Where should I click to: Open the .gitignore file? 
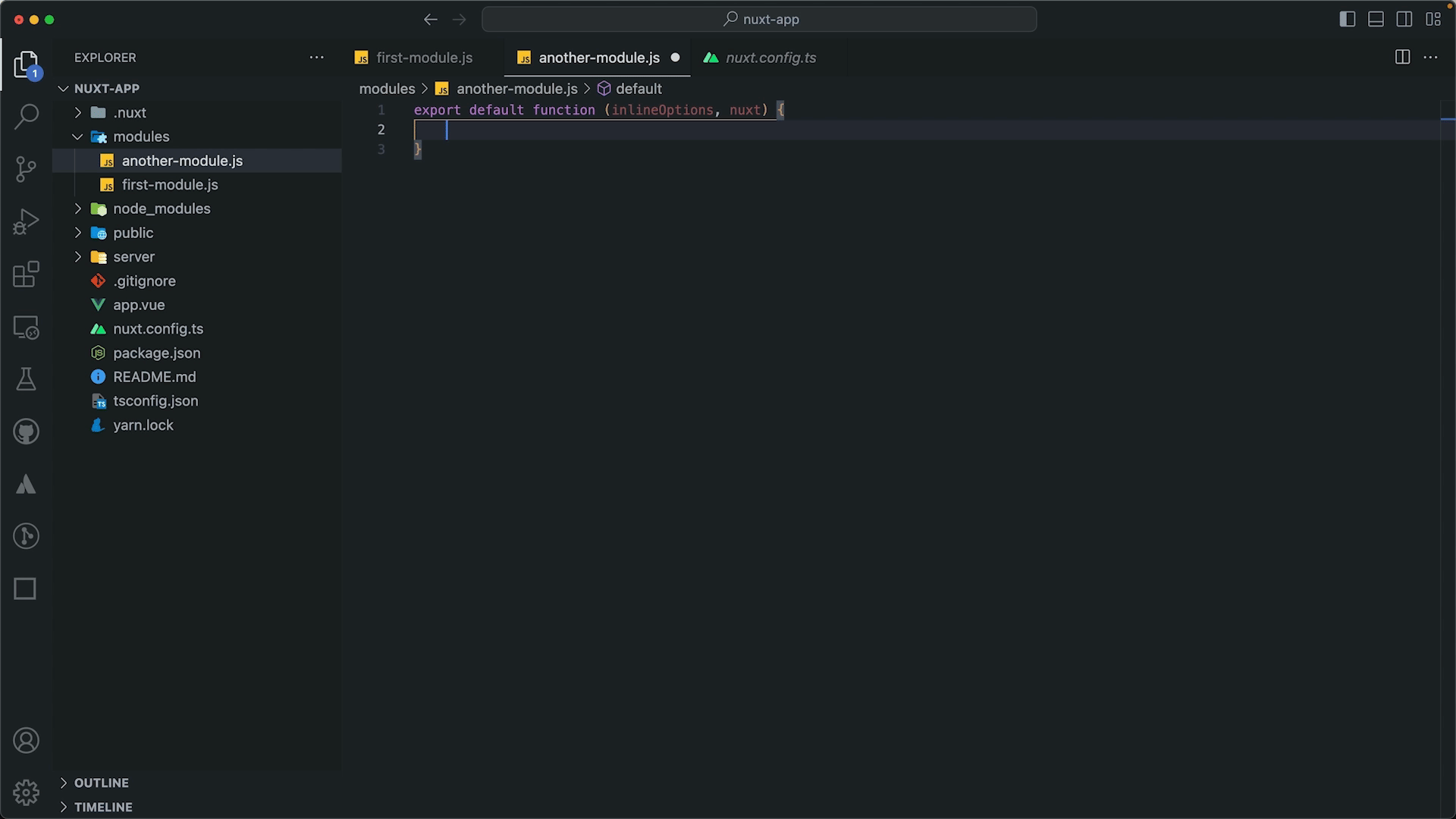(x=197, y=281)
